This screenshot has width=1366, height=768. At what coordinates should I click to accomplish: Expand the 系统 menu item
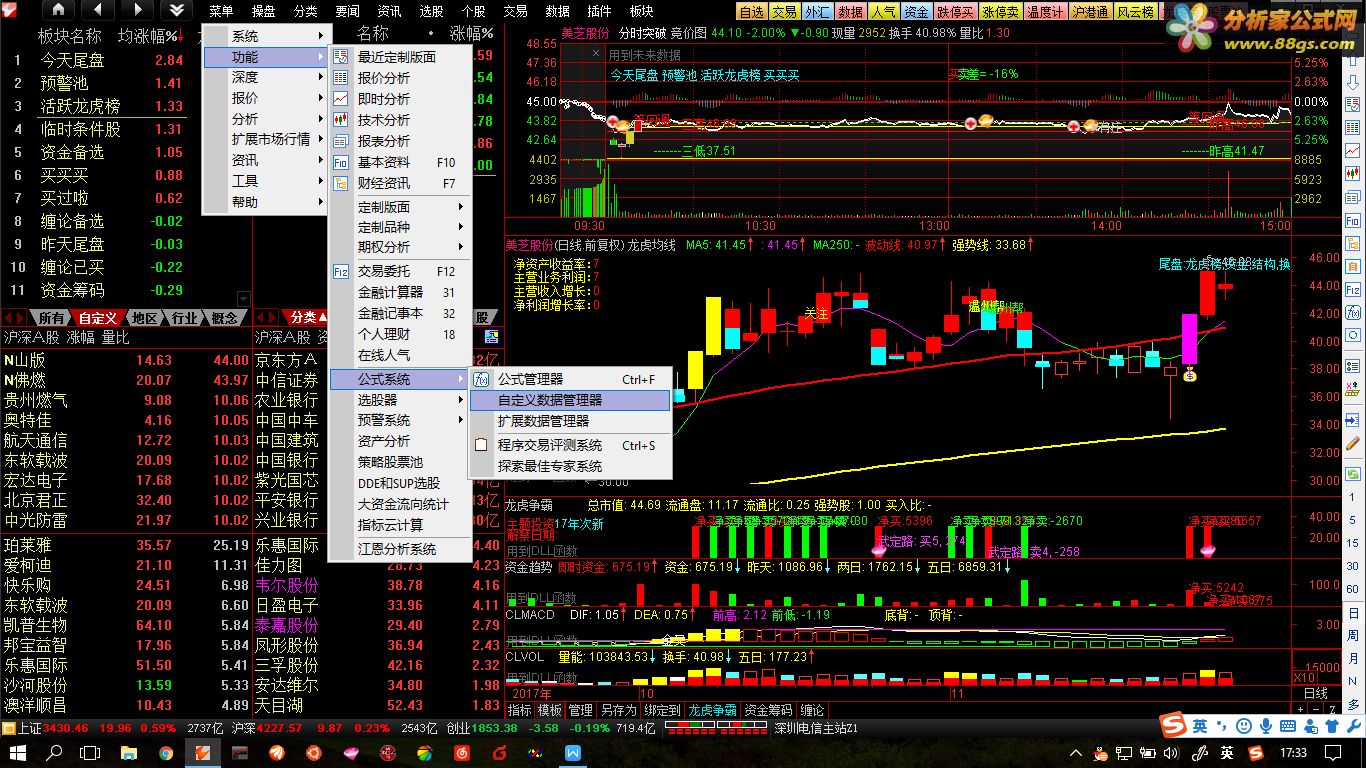(265, 36)
